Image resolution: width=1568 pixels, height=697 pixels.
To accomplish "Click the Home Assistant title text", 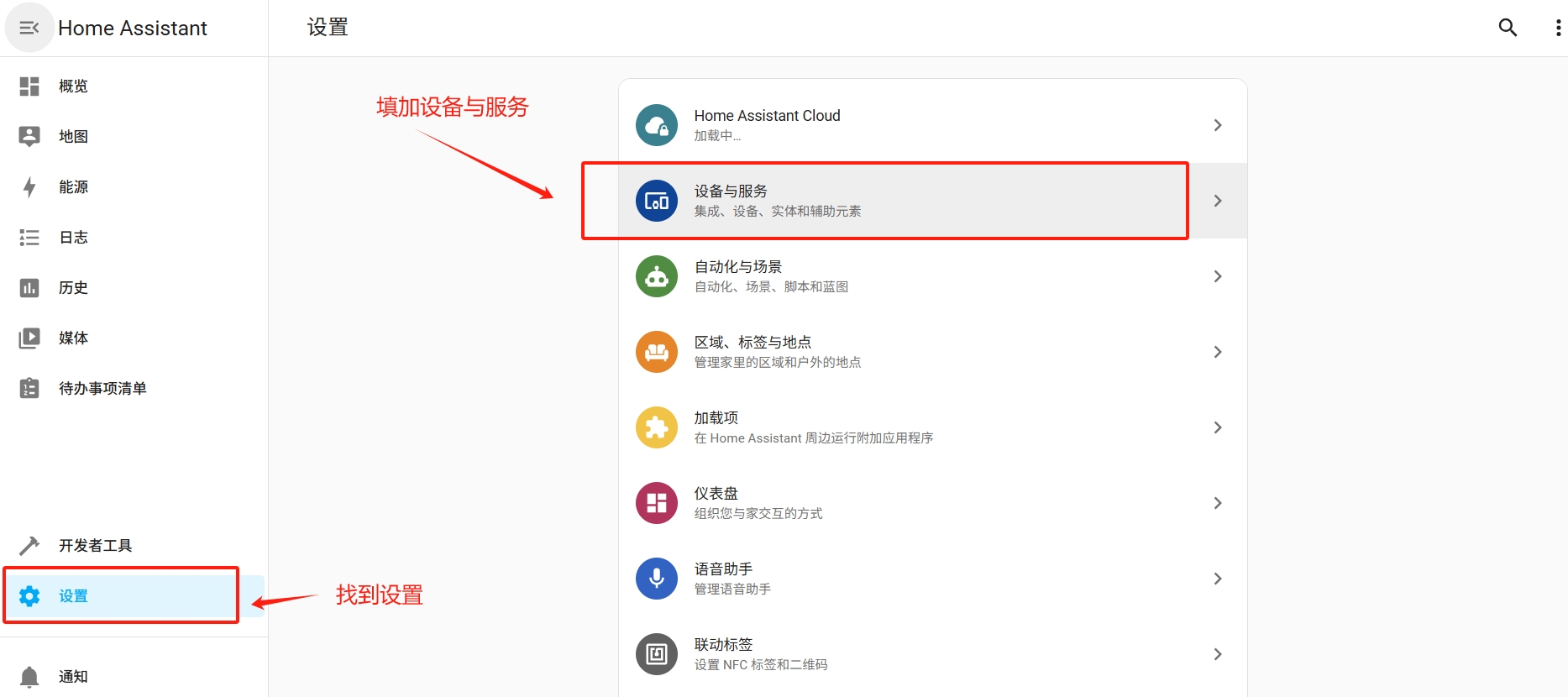I will pos(133,29).
